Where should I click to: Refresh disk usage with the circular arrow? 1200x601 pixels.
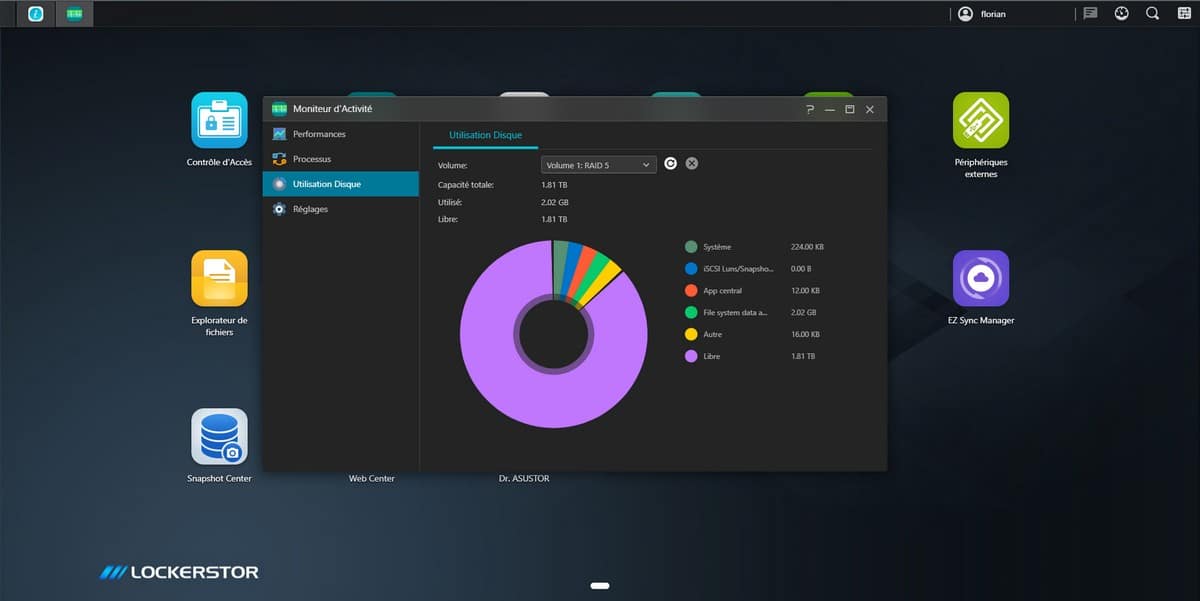point(671,164)
